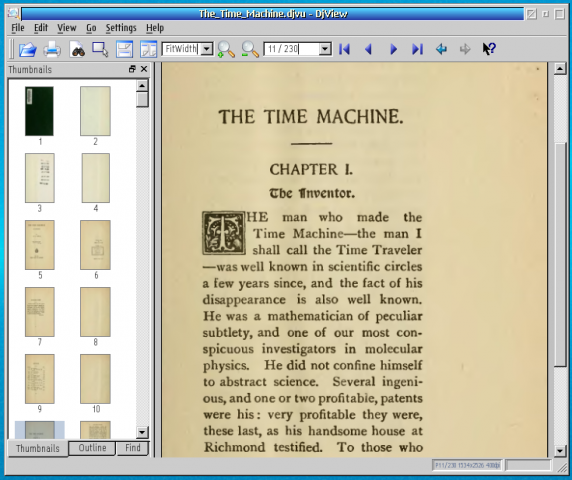
Task: Go to the previous page
Action: tap(368, 49)
